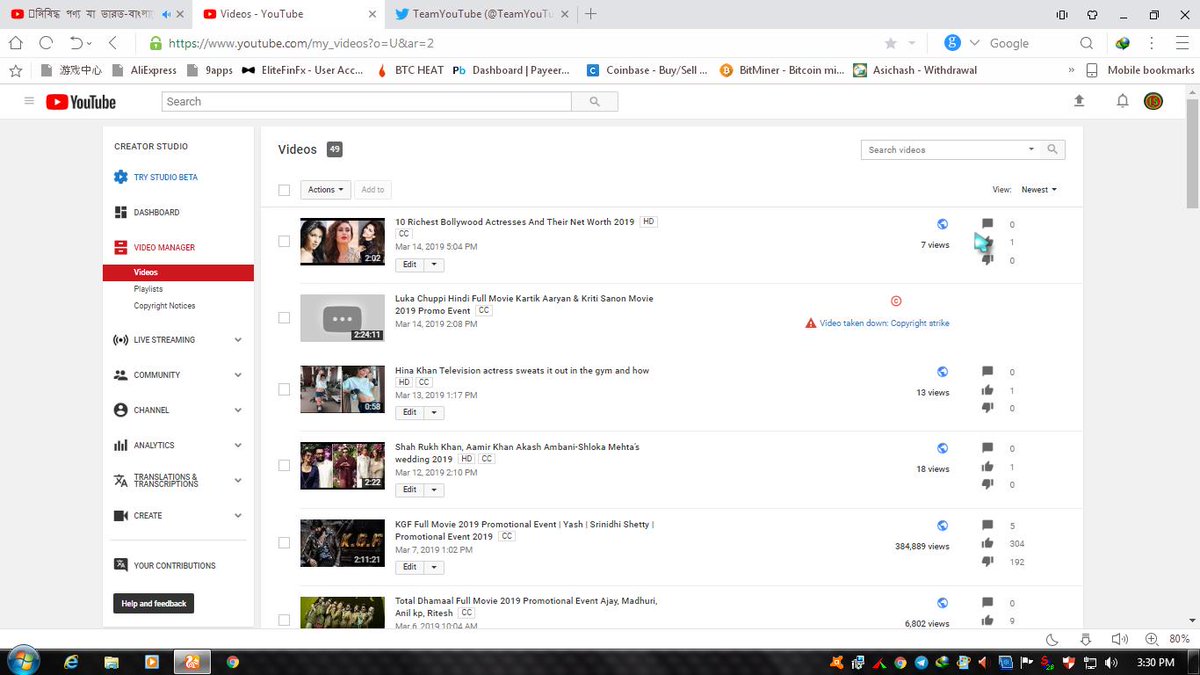This screenshot has height=675, width=1200.
Task: Click the globe icon of 10 Richest Bollywood video
Action: 942,224
